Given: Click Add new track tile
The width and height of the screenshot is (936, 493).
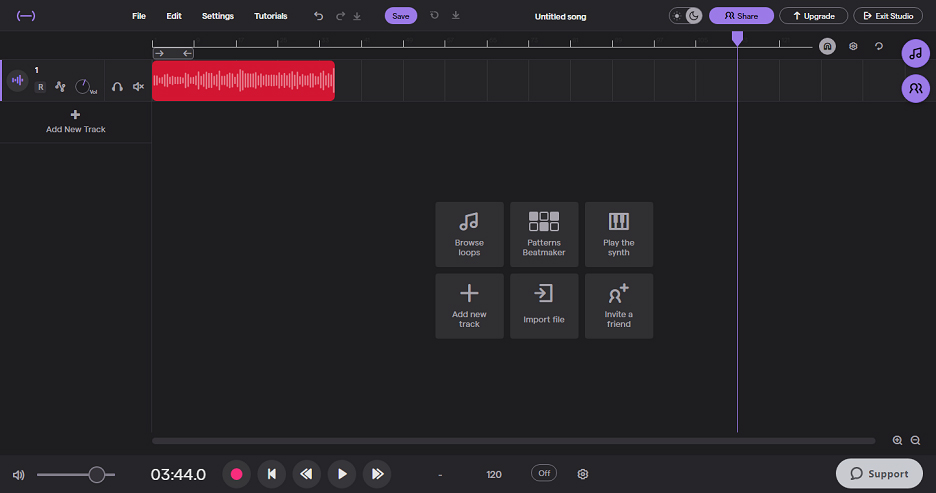Looking at the screenshot, I should (x=469, y=306).
